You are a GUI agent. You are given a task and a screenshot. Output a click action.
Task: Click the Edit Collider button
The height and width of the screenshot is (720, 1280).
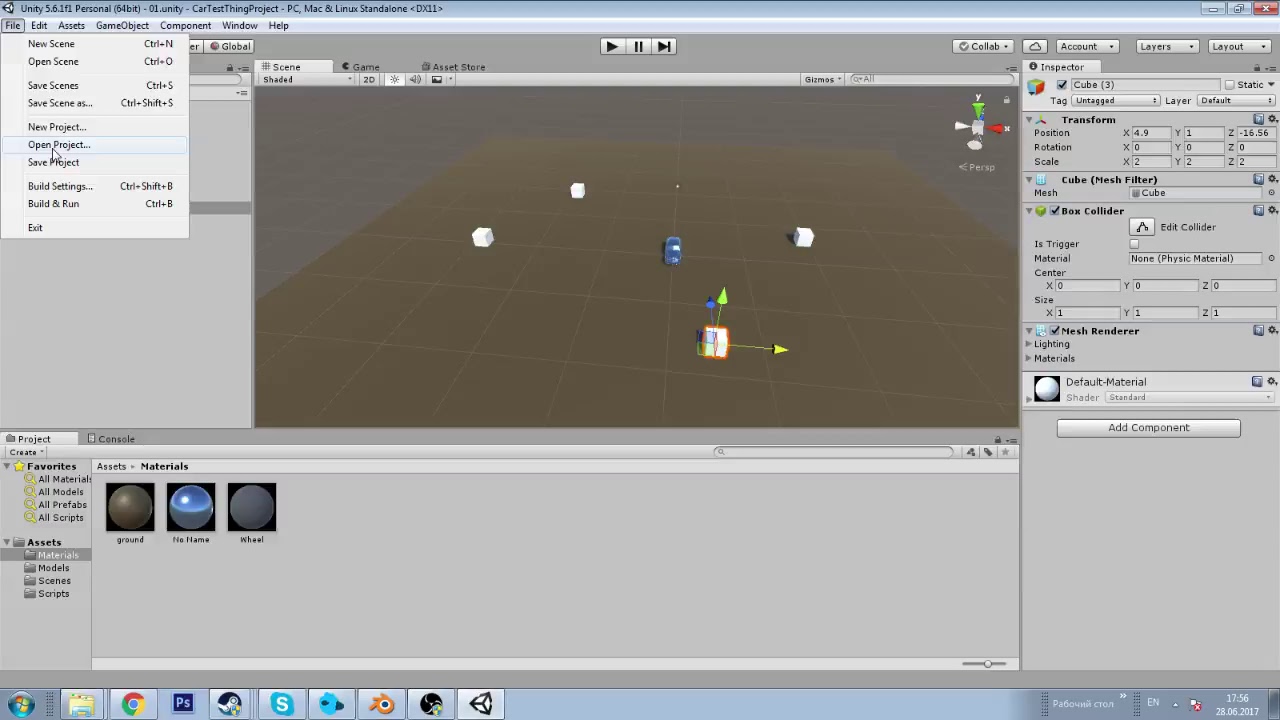pos(1143,227)
